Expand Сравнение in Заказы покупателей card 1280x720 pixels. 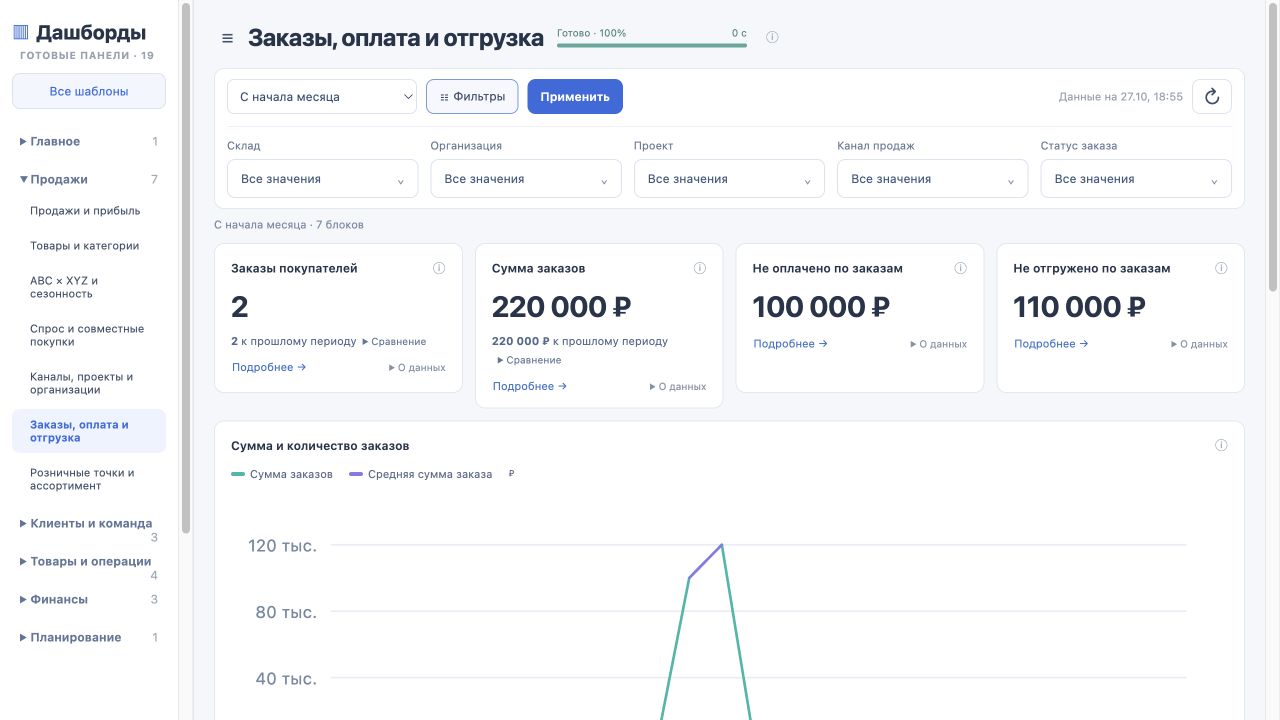tap(394, 342)
